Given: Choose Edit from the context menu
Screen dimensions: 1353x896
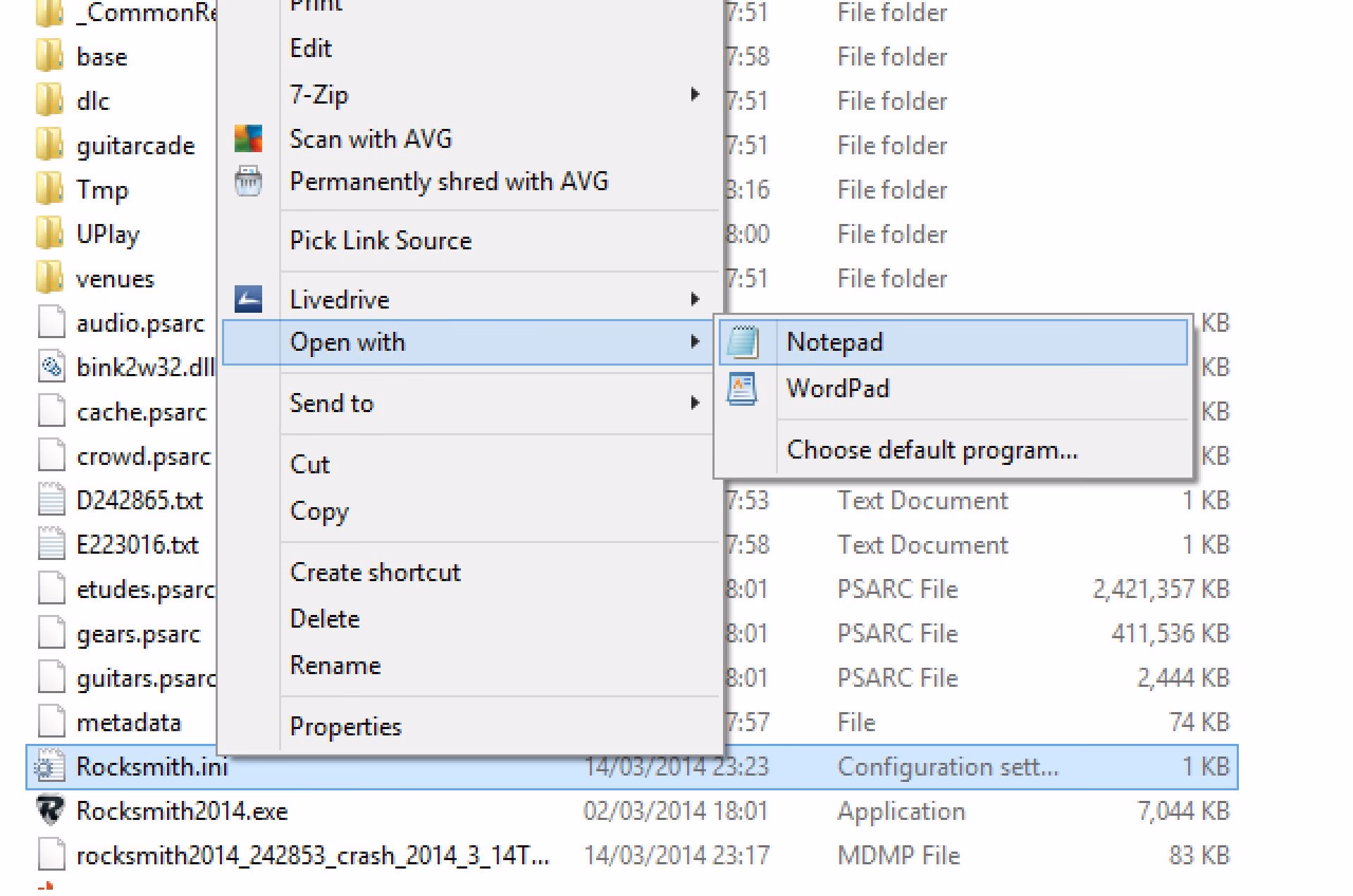Looking at the screenshot, I should 311,48.
